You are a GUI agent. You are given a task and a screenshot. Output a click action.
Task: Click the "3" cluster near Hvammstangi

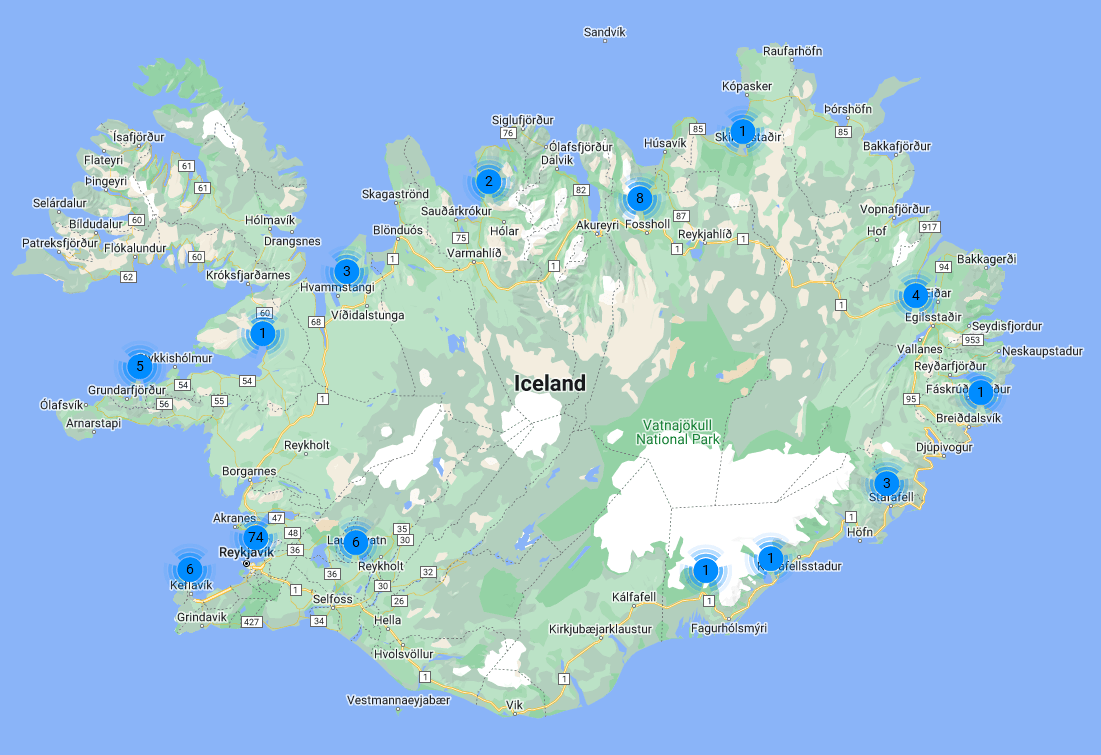(346, 270)
